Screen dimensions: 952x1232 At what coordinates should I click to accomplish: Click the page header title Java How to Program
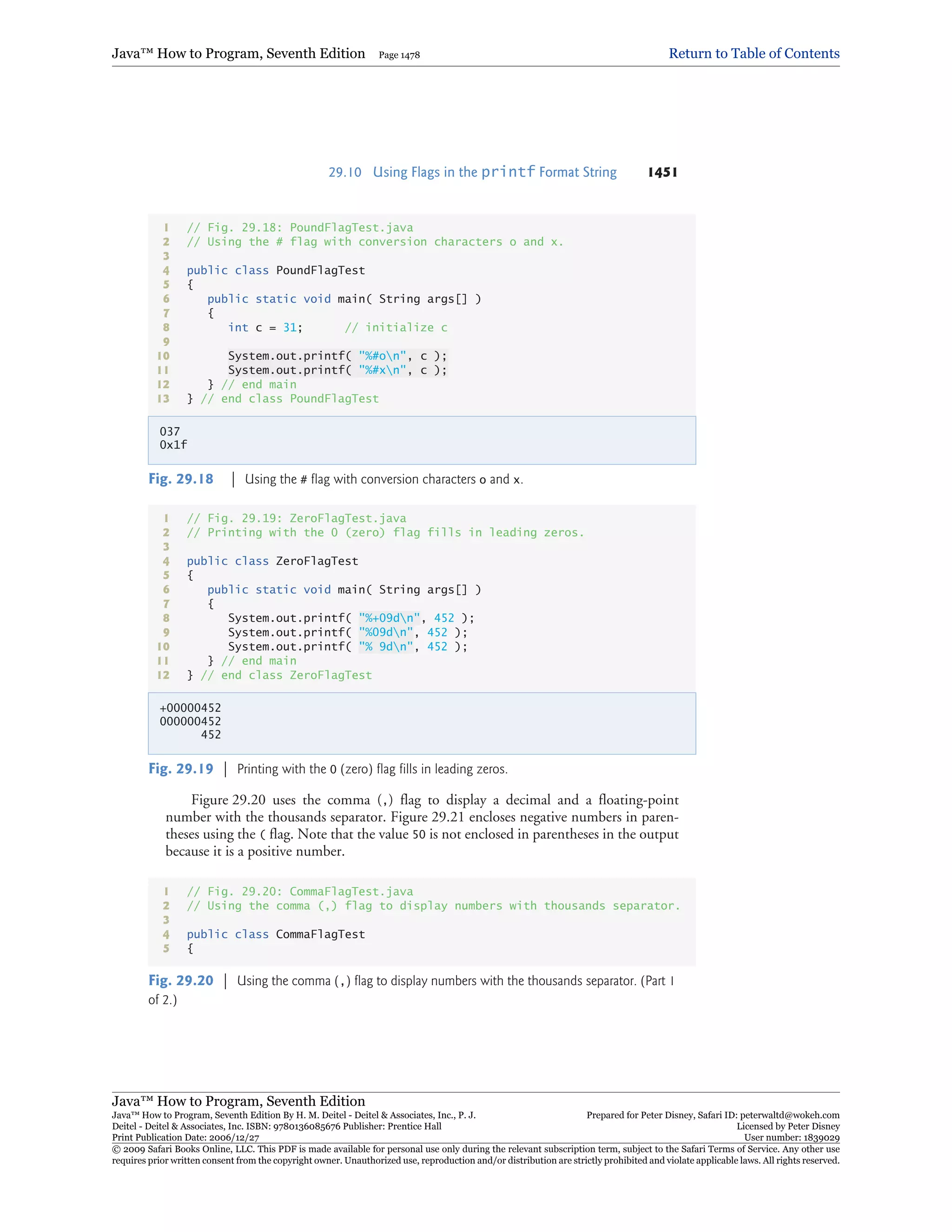click(x=238, y=53)
